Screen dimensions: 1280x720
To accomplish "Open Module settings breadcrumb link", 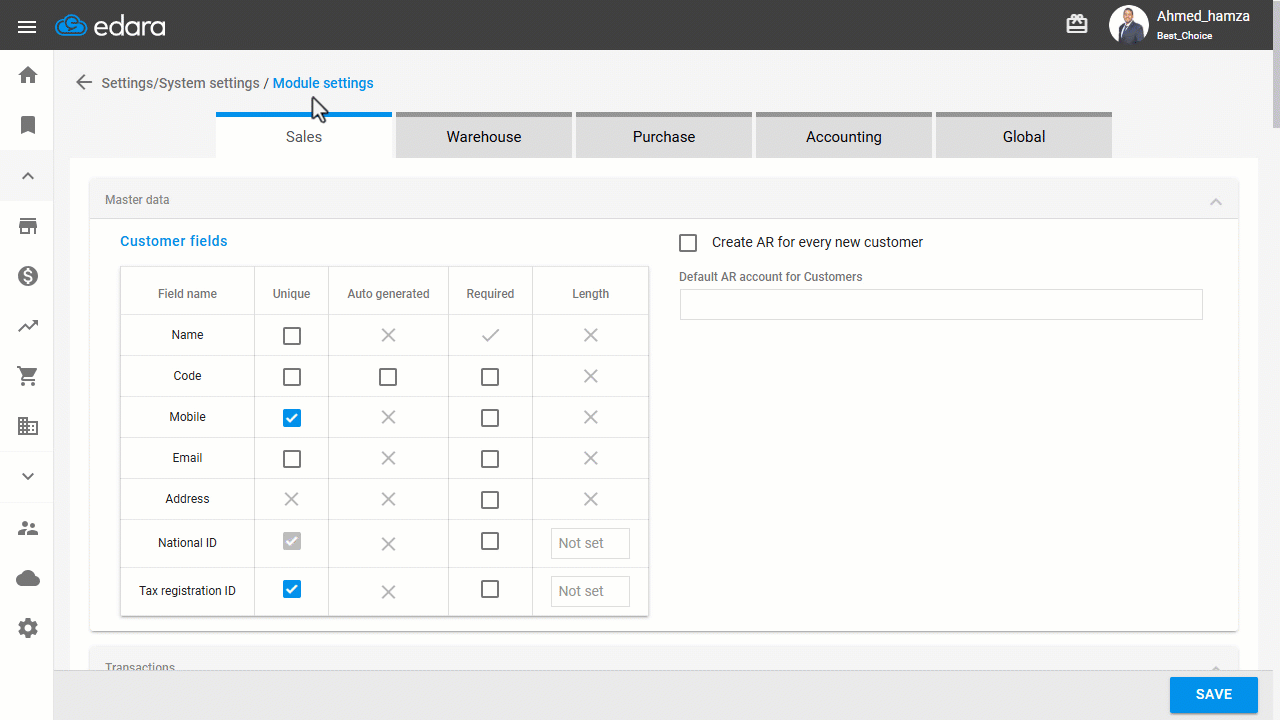I will 323,83.
